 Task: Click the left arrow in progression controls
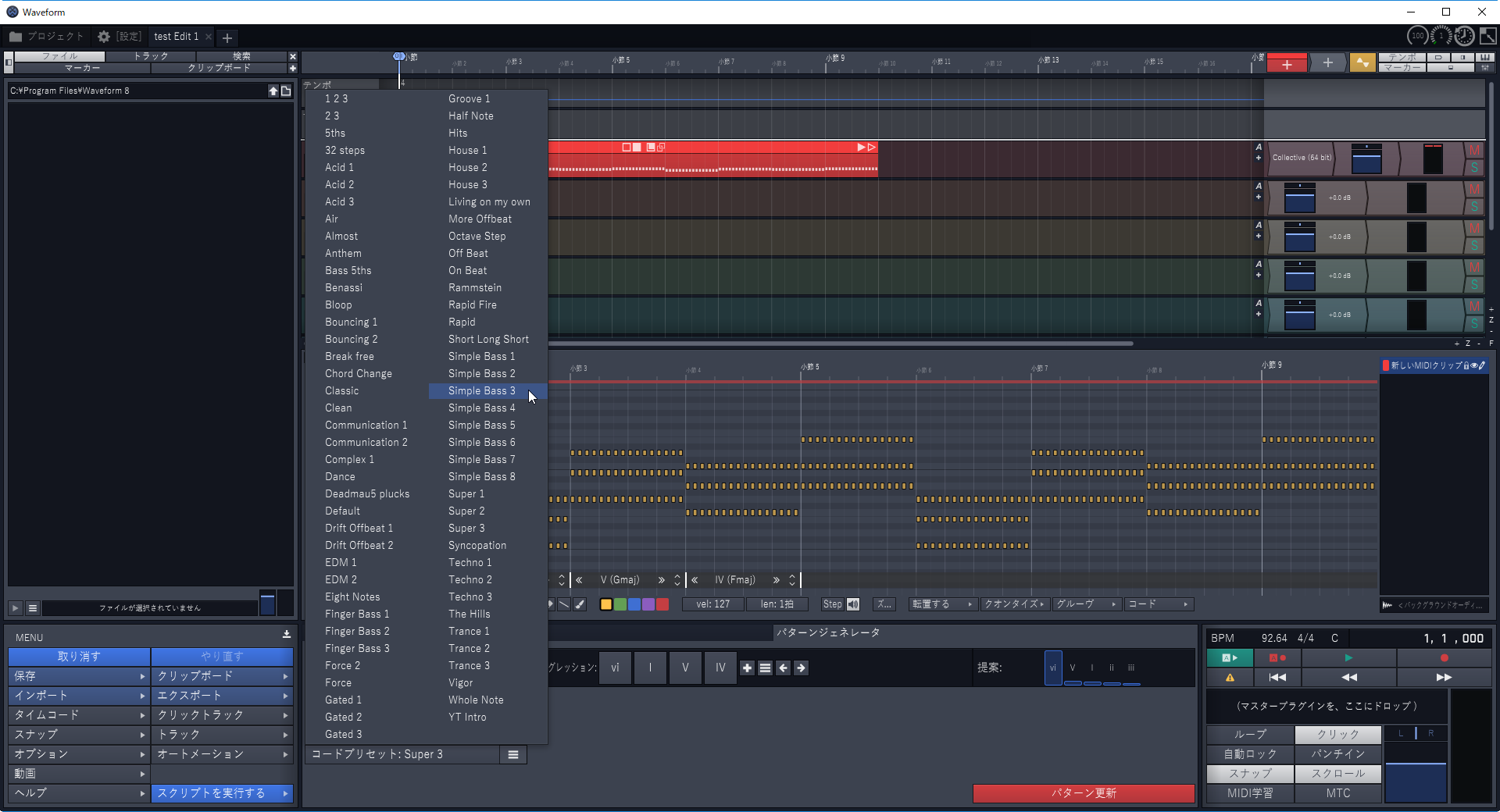pyautogui.click(x=784, y=668)
